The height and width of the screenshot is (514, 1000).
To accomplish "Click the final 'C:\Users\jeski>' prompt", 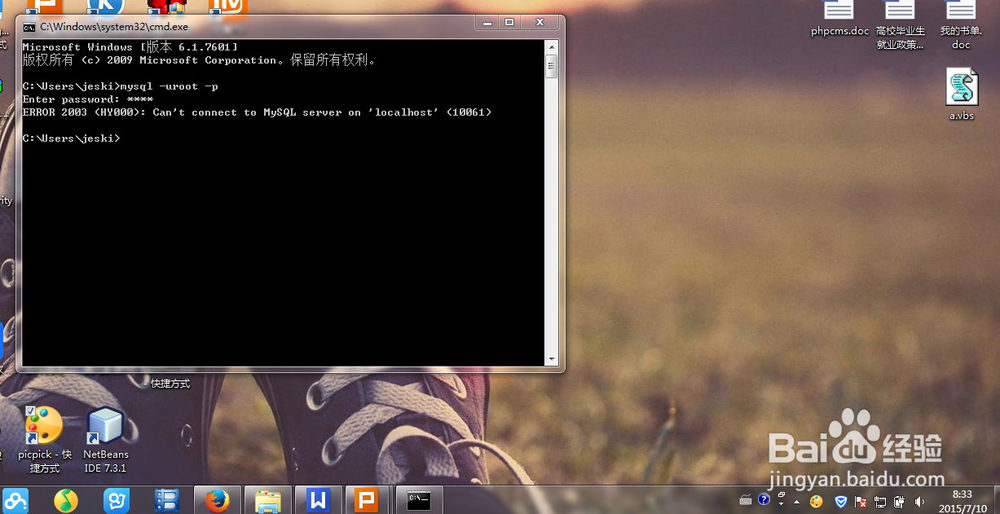I will click(x=71, y=138).
